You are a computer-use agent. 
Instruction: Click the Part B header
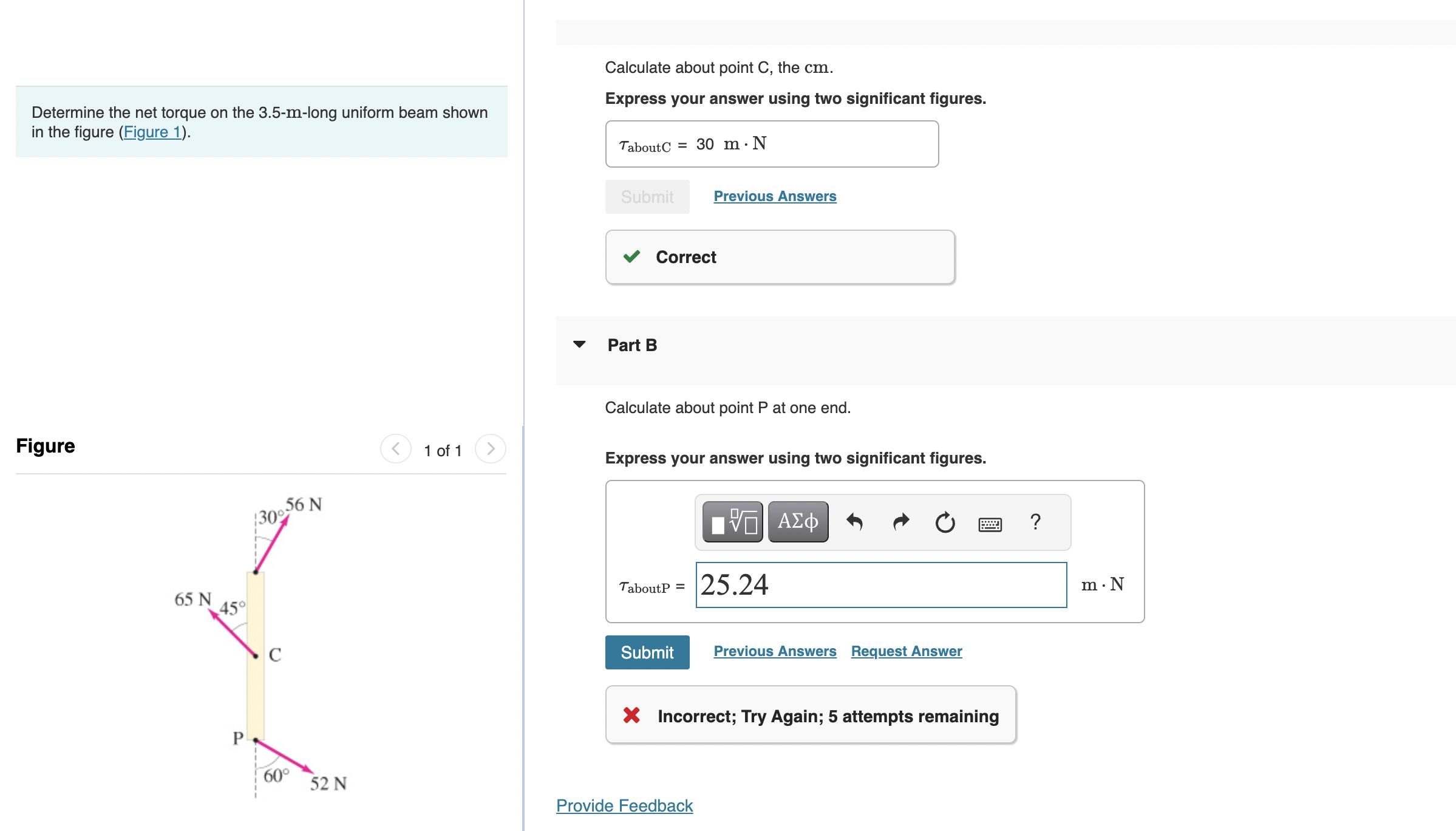point(632,345)
